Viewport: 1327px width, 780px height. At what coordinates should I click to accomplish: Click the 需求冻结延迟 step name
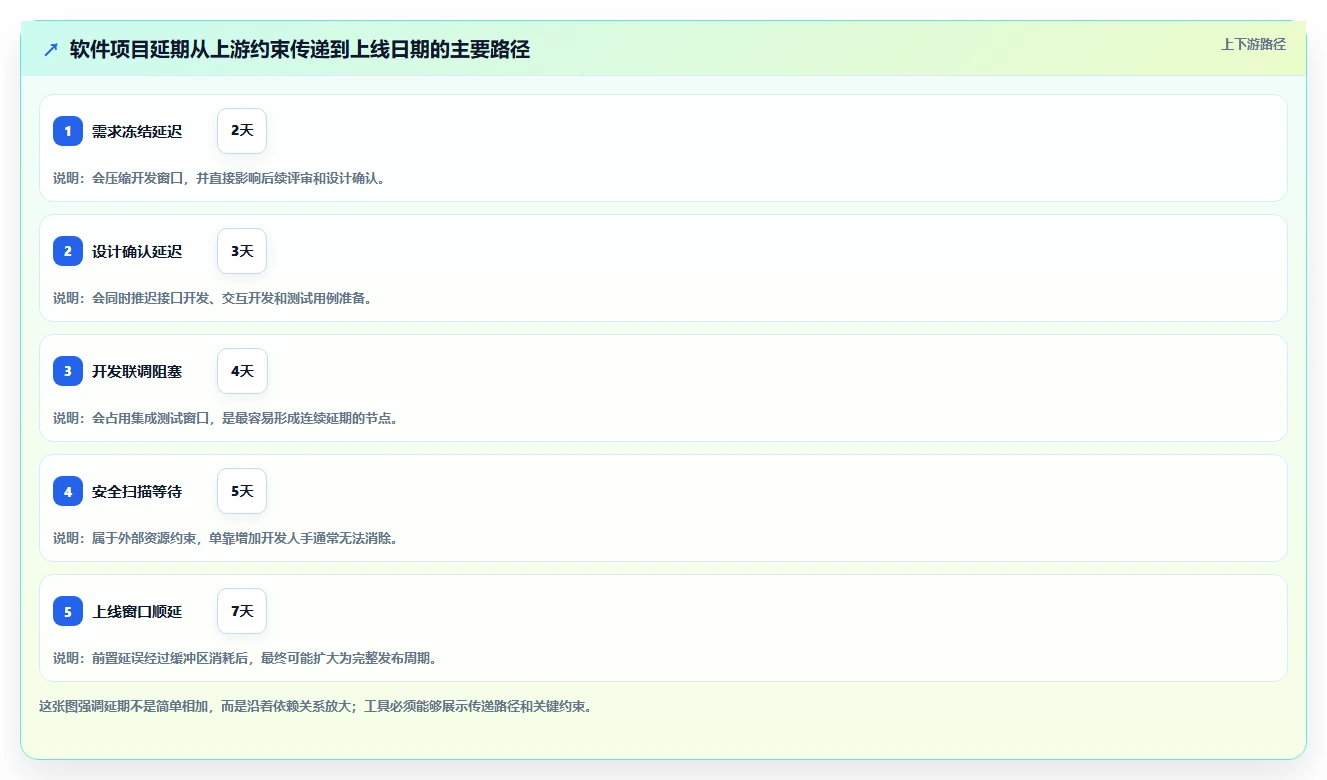(137, 131)
